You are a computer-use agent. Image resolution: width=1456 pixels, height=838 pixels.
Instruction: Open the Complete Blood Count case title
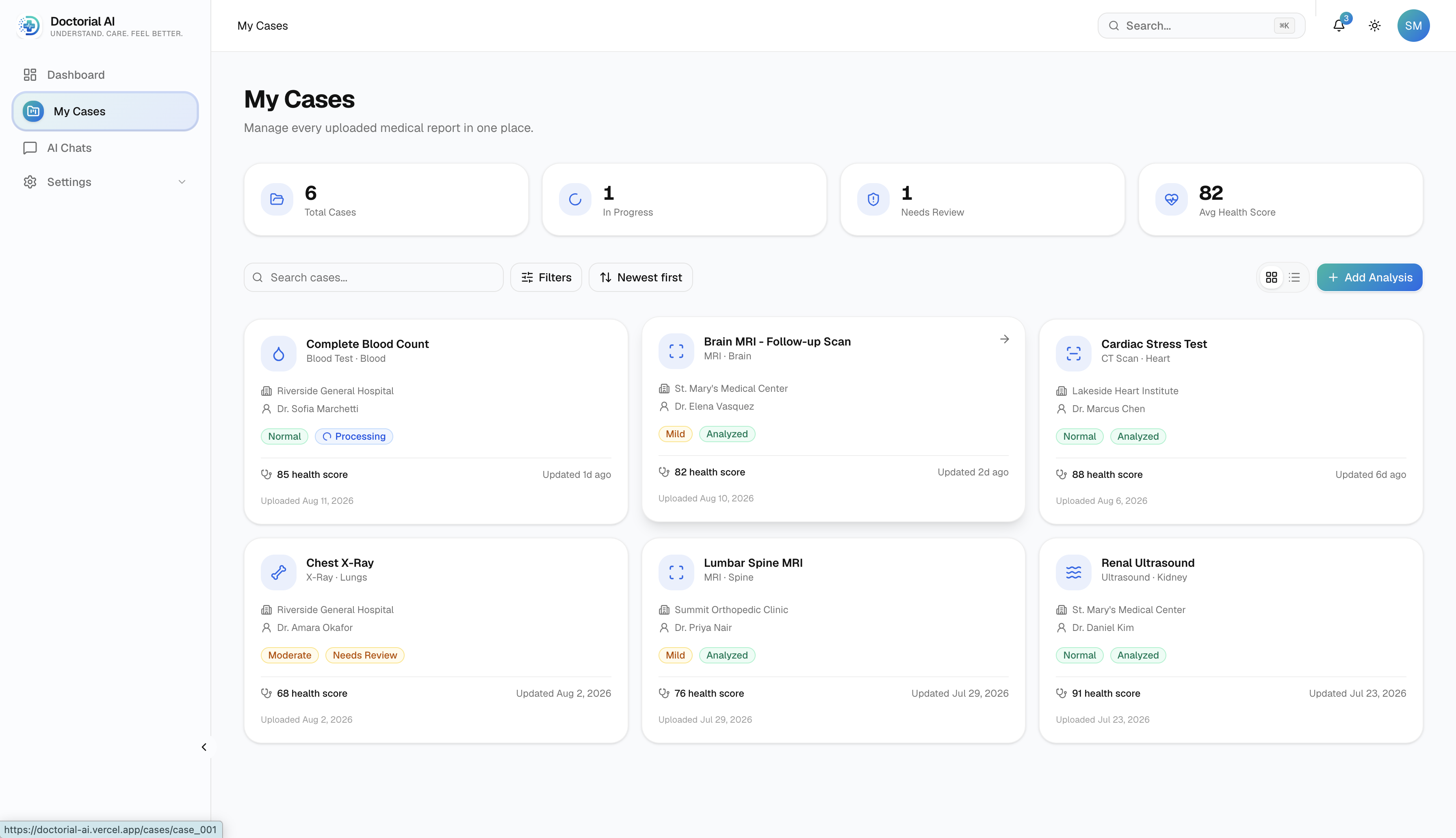tap(367, 343)
